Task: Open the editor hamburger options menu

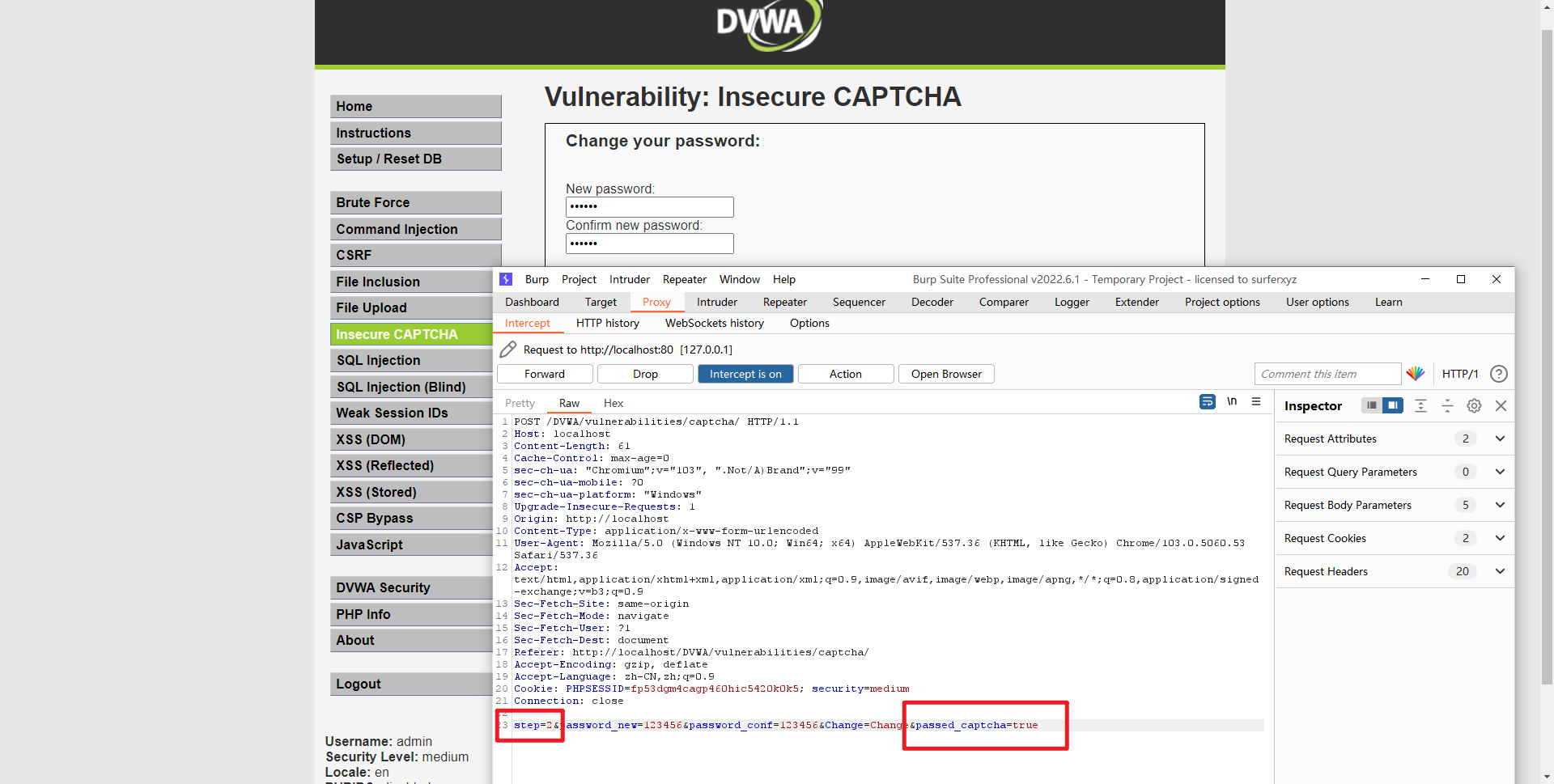Action: point(1256,401)
